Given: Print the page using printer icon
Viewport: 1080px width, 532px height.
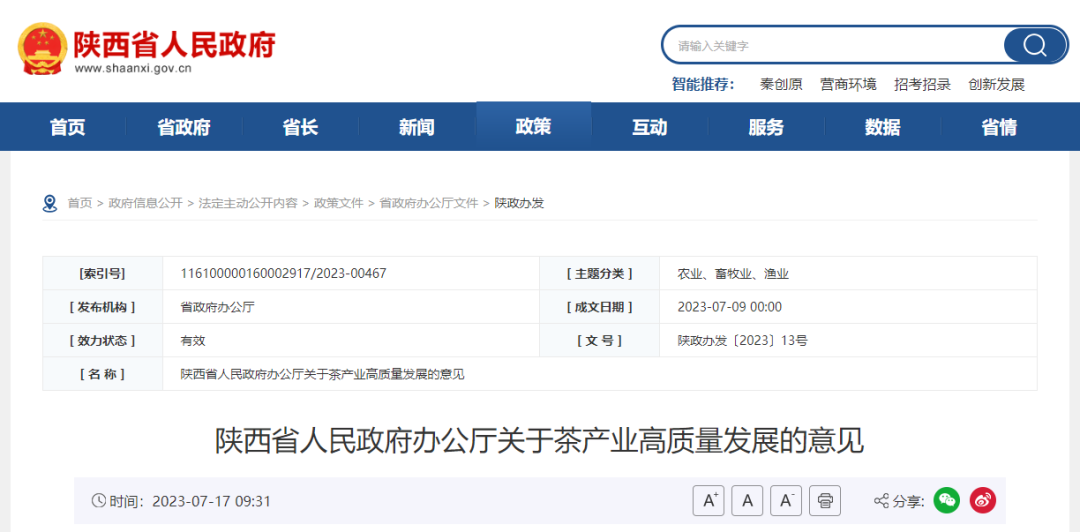Looking at the screenshot, I should (x=825, y=501).
